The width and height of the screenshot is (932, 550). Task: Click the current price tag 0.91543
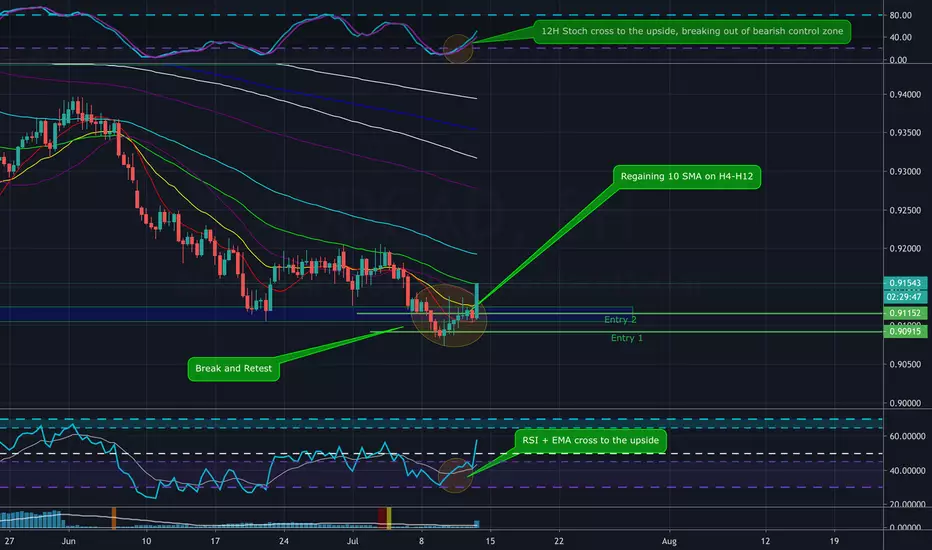(905, 283)
